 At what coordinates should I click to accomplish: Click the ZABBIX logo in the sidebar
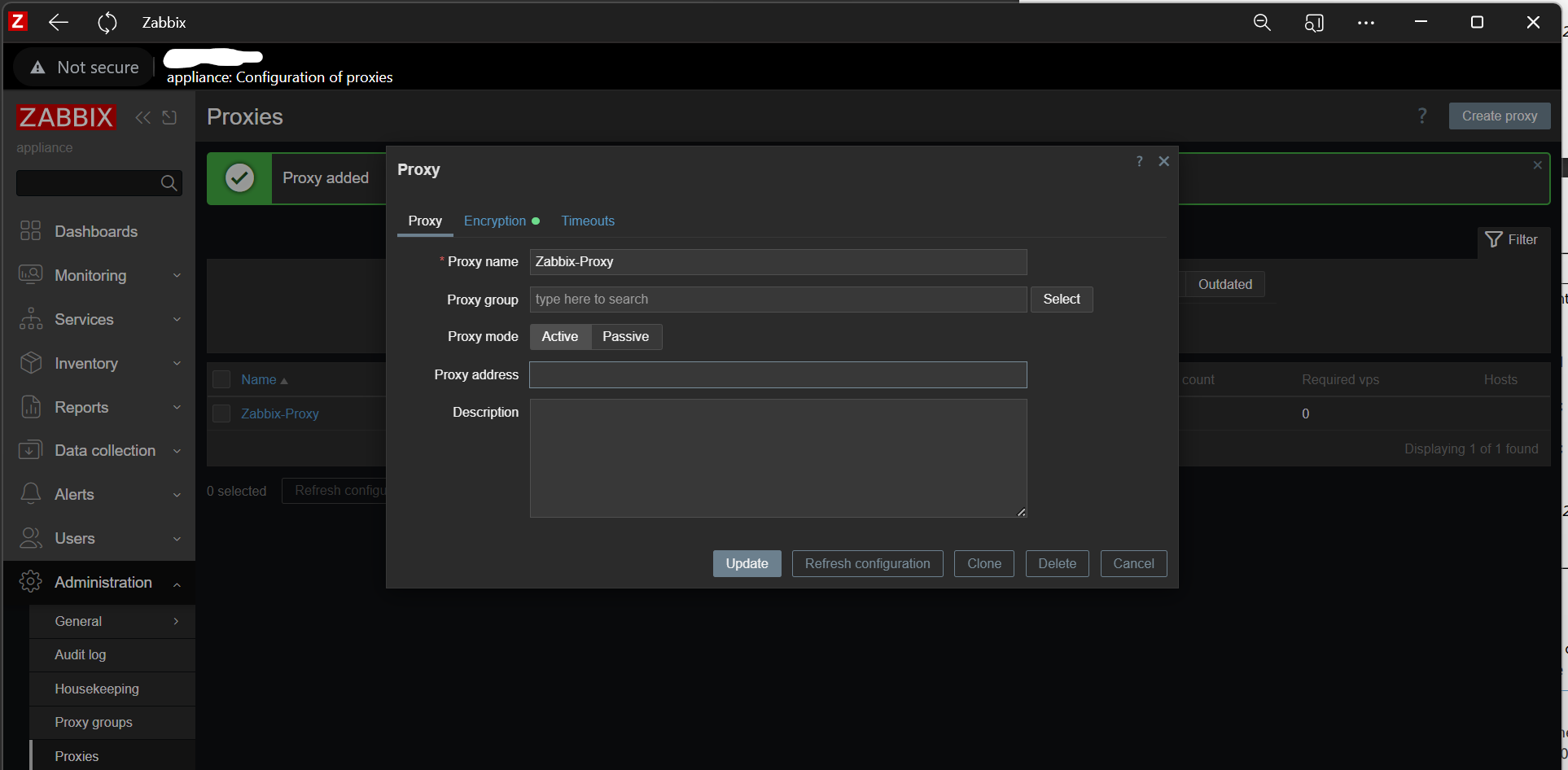point(66,117)
